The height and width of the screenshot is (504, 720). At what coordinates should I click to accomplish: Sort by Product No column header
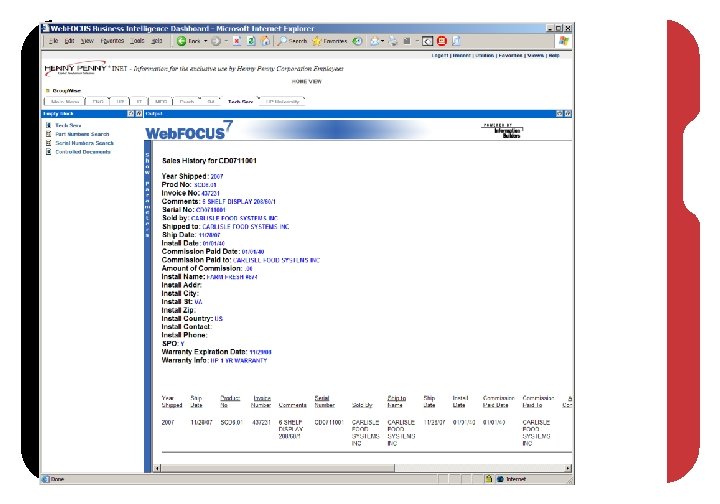230,402
